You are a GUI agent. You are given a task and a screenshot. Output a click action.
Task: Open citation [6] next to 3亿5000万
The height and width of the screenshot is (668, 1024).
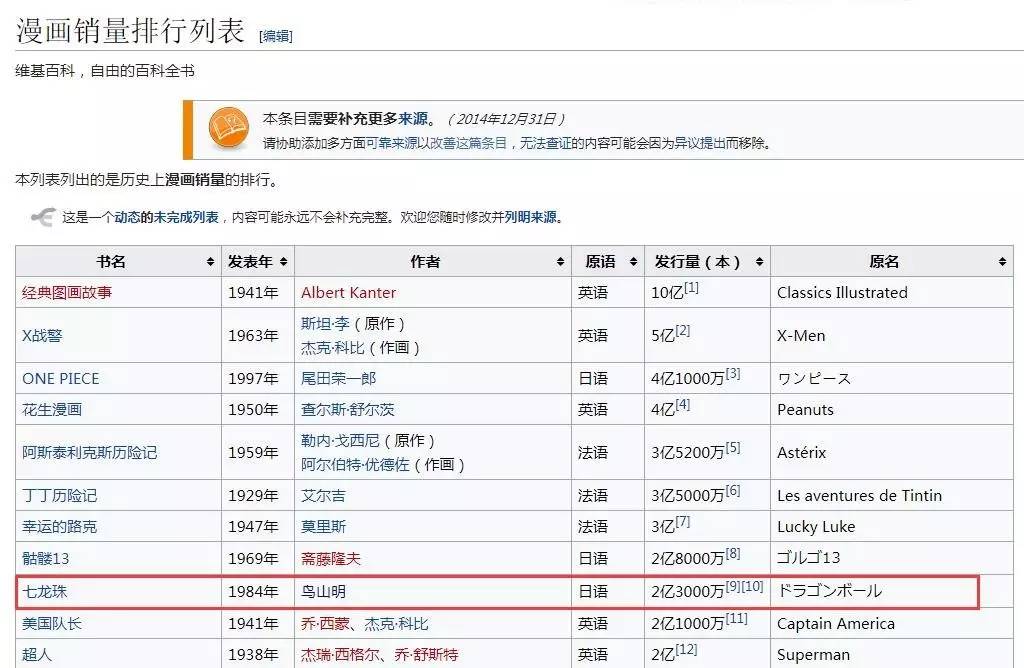[733, 490]
